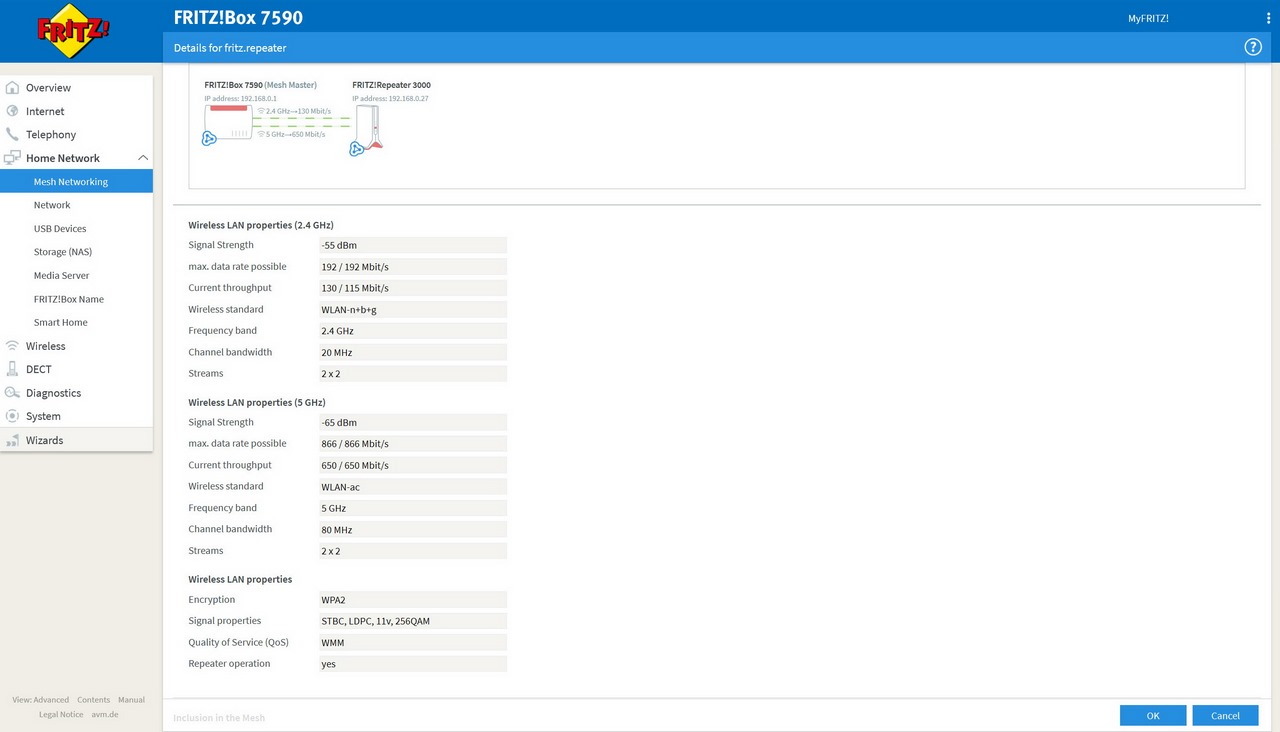Click the -55 dBm signal strength value
1280x732 pixels.
pyautogui.click(x=413, y=245)
